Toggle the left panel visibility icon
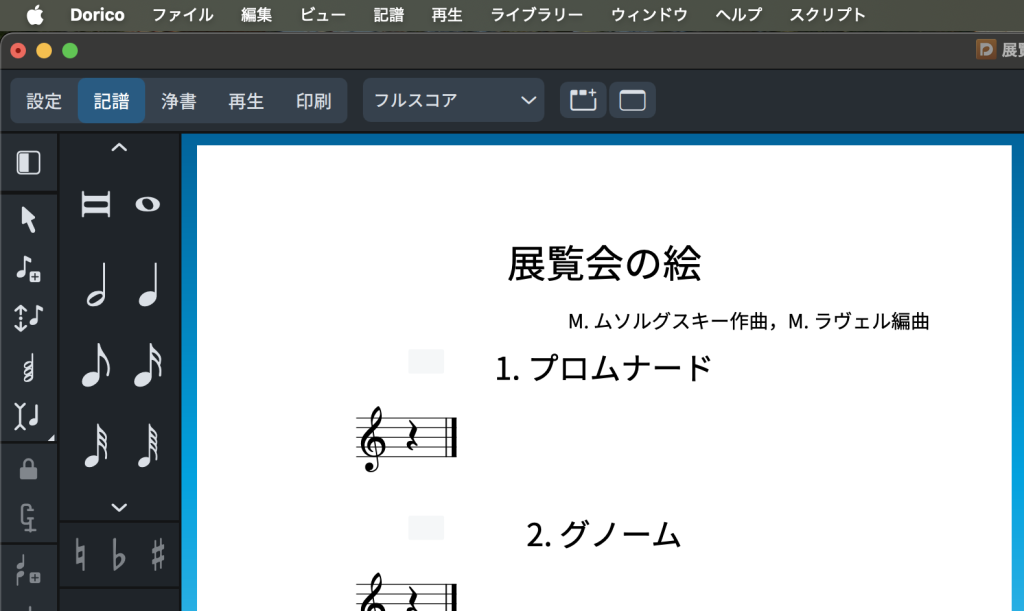1024x611 pixels. point(29,162)
